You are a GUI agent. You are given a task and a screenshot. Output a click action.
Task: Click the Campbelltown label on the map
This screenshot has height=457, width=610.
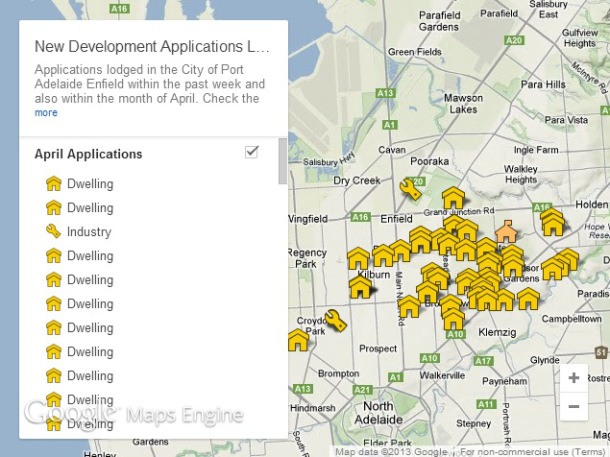click(571, 319)
